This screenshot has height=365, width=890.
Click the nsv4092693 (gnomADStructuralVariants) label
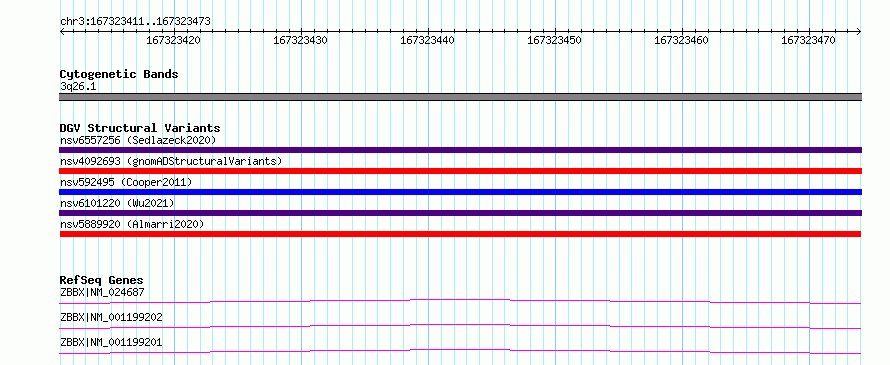[x=171, y=161]
